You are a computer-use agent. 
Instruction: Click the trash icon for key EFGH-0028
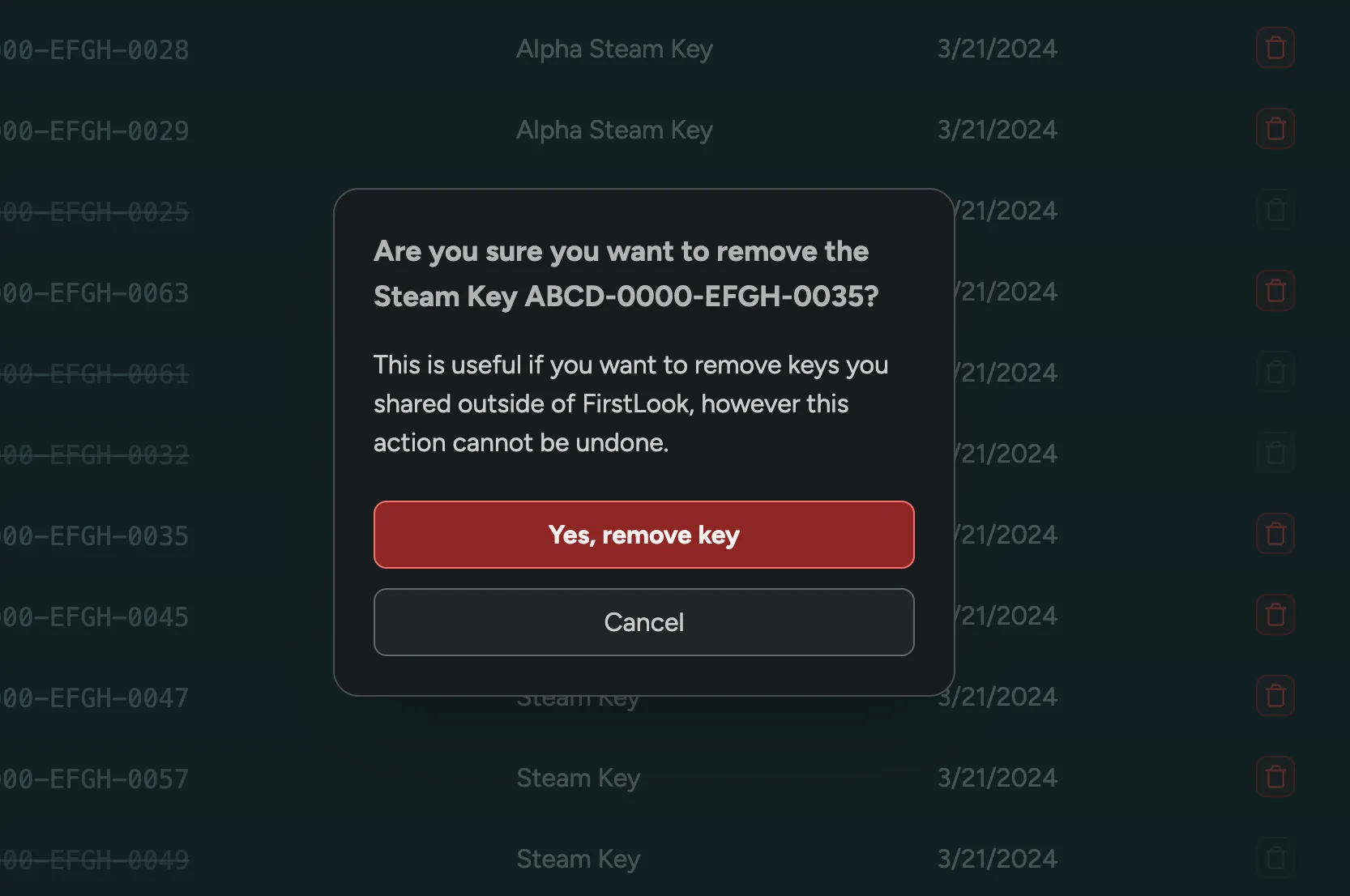pos(1275,48)
